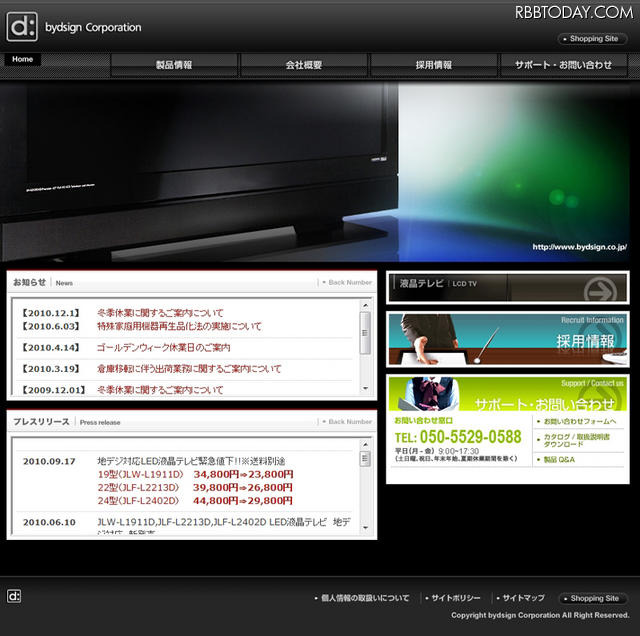This screenshot has width=640, height=636.
Task: Select the Home tab
Action: 22,59
